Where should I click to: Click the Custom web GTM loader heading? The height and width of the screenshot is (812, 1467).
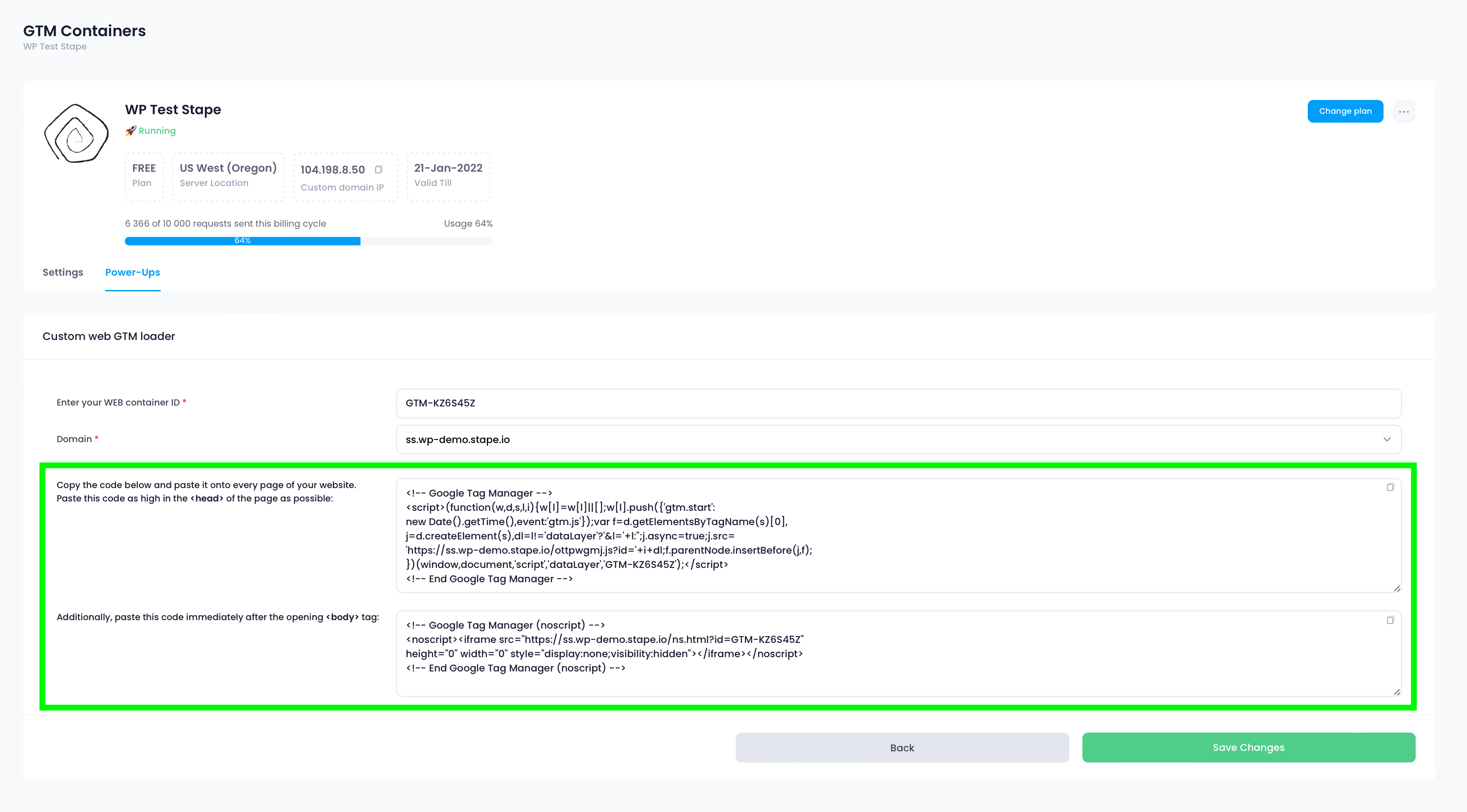[x=109, y=336]
